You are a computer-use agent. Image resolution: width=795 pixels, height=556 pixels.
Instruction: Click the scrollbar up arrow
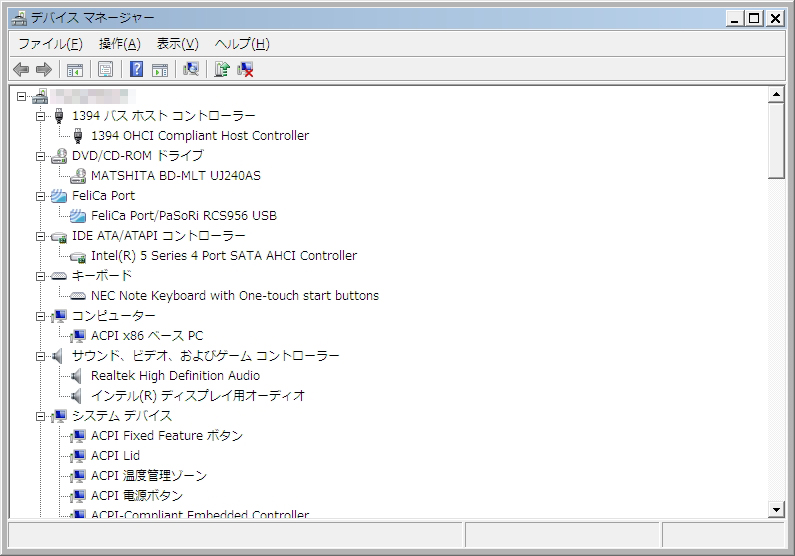[x=776, y=95]
